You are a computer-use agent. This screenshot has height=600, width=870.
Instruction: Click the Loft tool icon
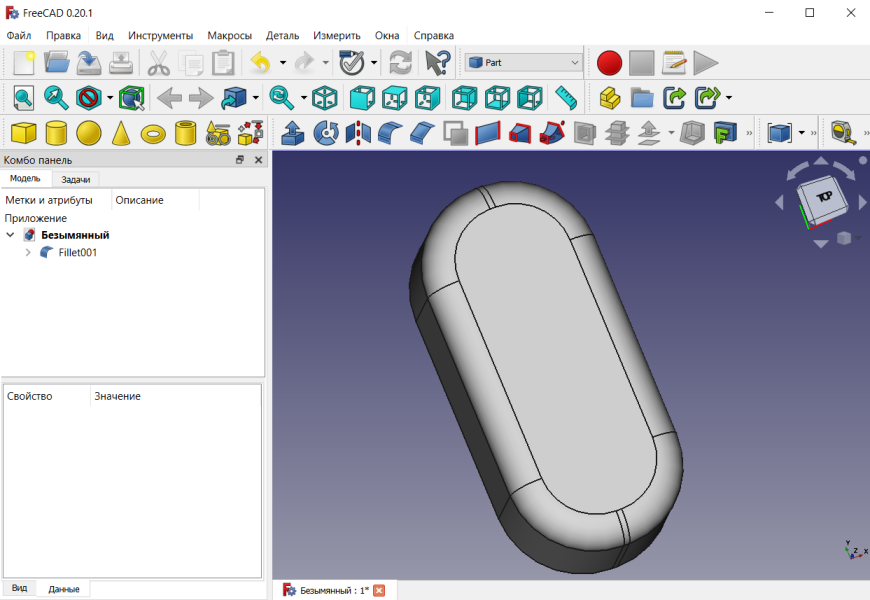tap(520, 133)
